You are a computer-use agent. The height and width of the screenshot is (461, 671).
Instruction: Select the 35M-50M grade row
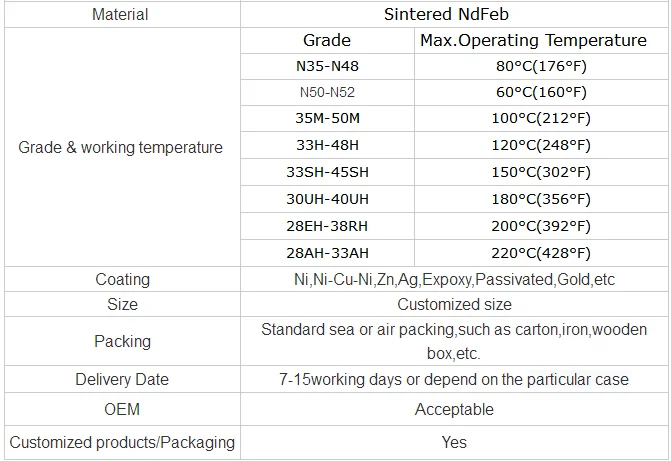[327, 120]
